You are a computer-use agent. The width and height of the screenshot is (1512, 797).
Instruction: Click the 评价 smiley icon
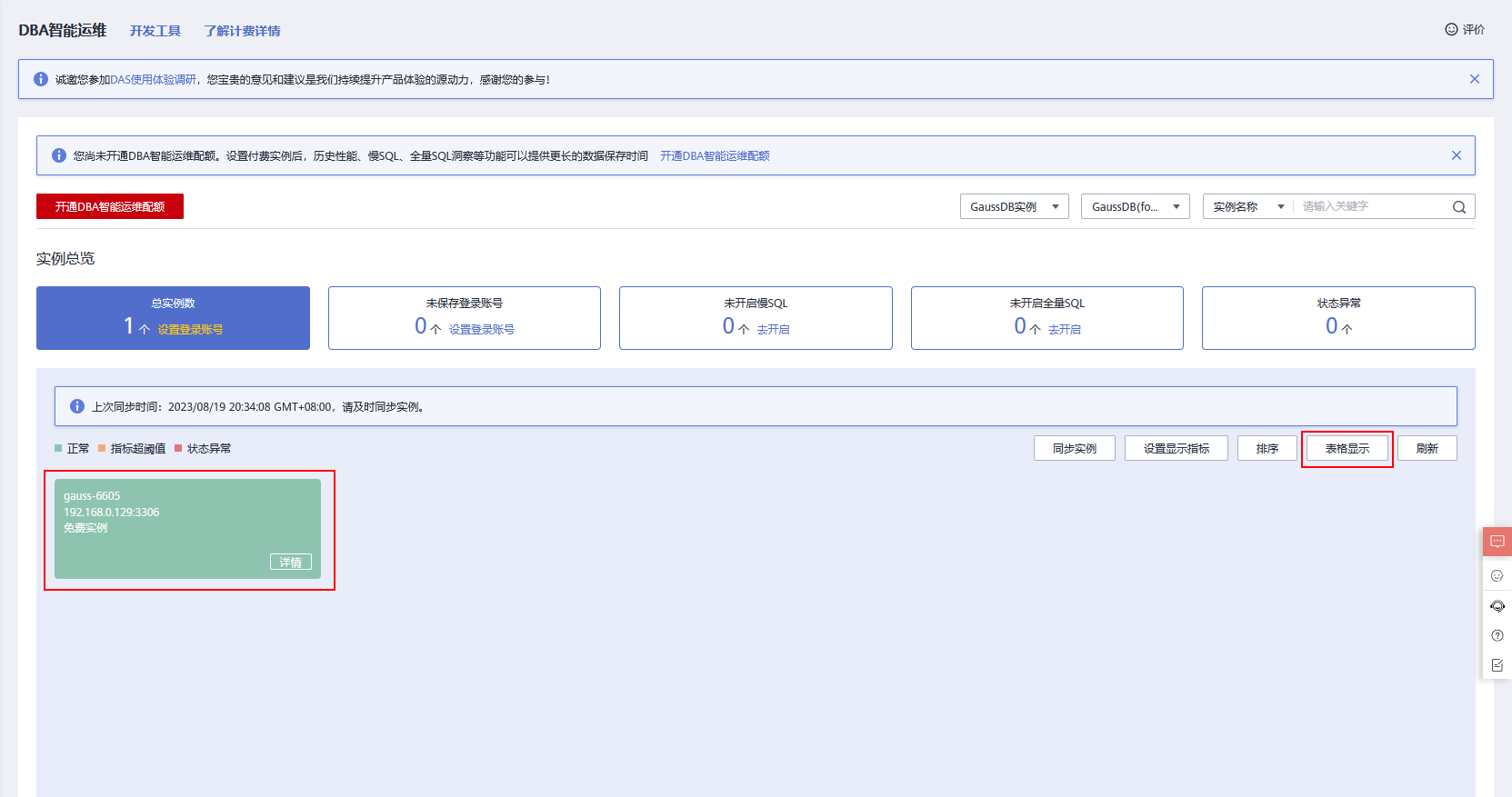tap(1451, 29)
